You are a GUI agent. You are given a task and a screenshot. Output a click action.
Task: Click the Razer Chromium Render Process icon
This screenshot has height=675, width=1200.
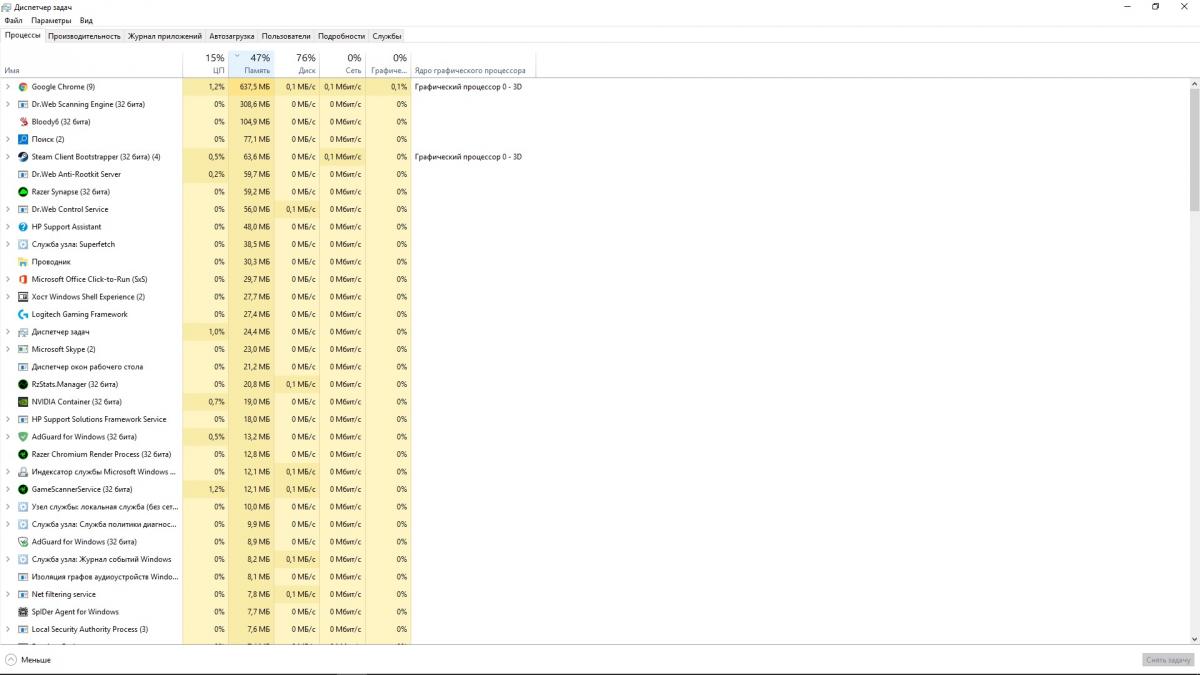pyautogui.click(x=23, y=454)
